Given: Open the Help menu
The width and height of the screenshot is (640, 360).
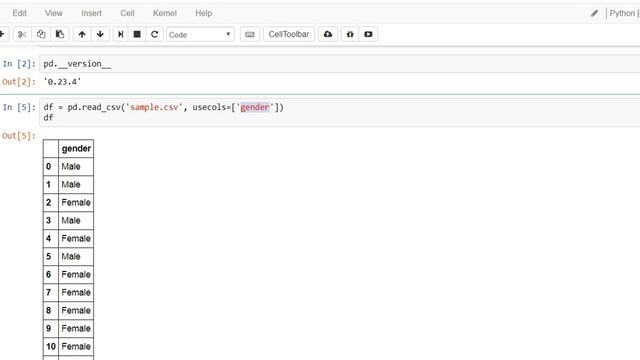Looking at the screenshot, I should 203,13.
